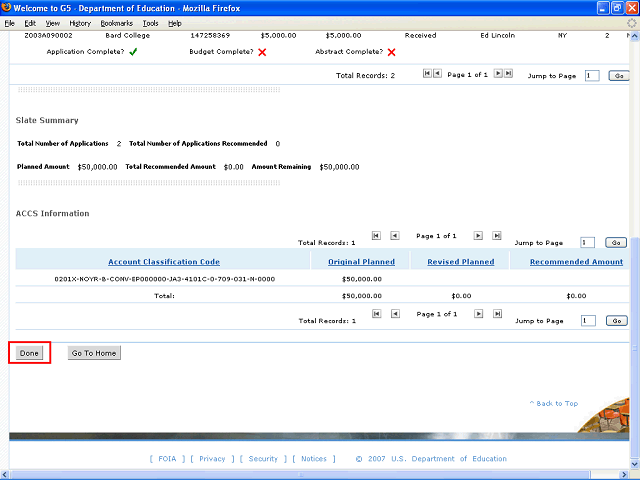Open the Help menu
Viewport: 640px width, 480px height.
(175, 23)
